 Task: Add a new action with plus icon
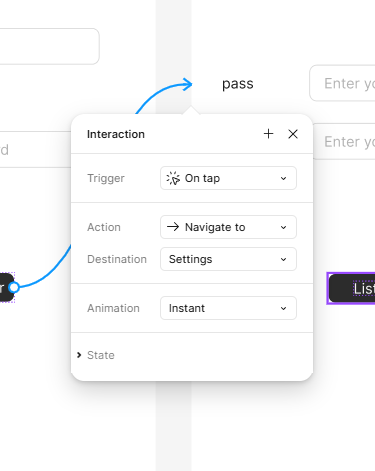268,134
